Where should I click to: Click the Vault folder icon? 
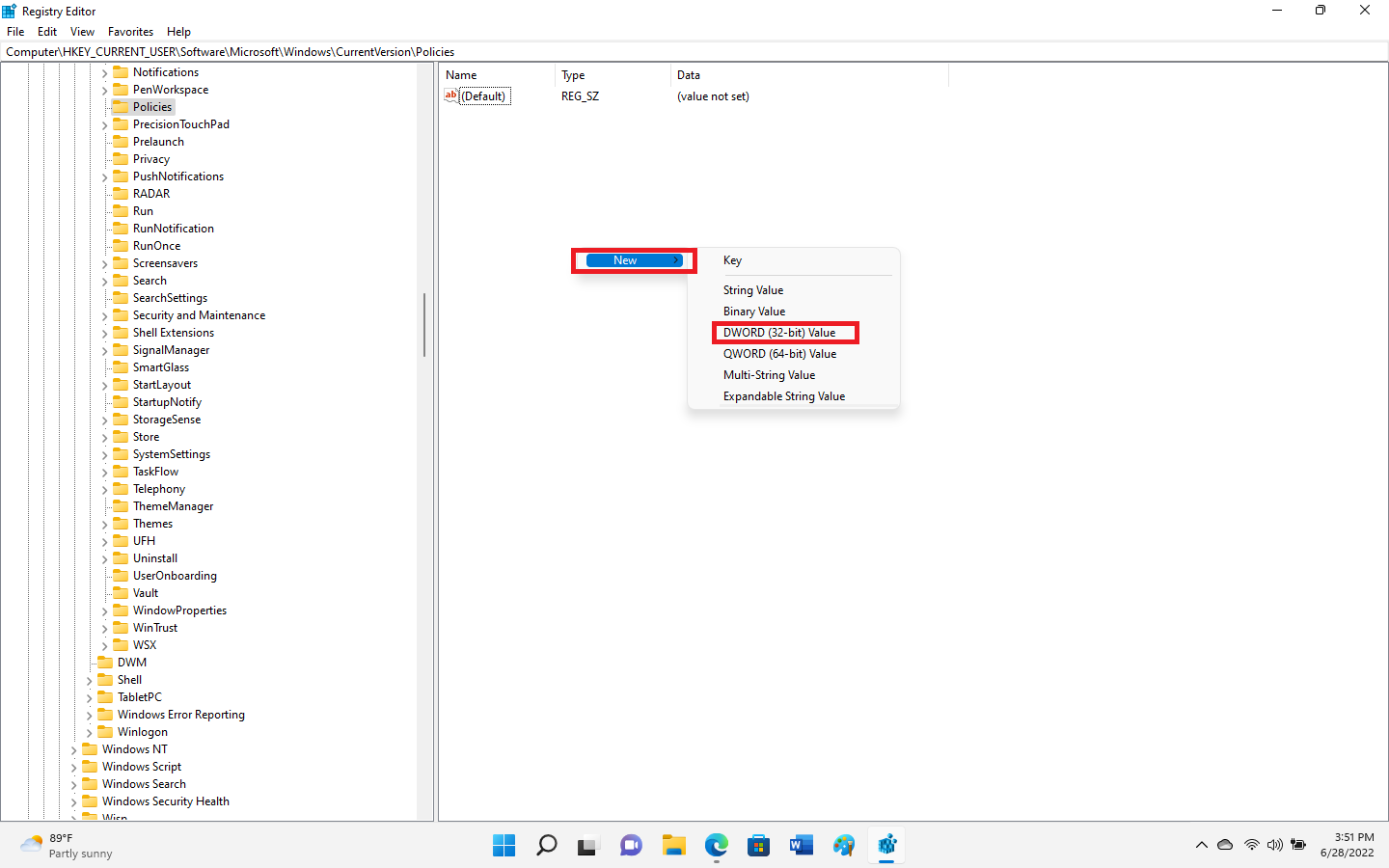pos(121,593)
